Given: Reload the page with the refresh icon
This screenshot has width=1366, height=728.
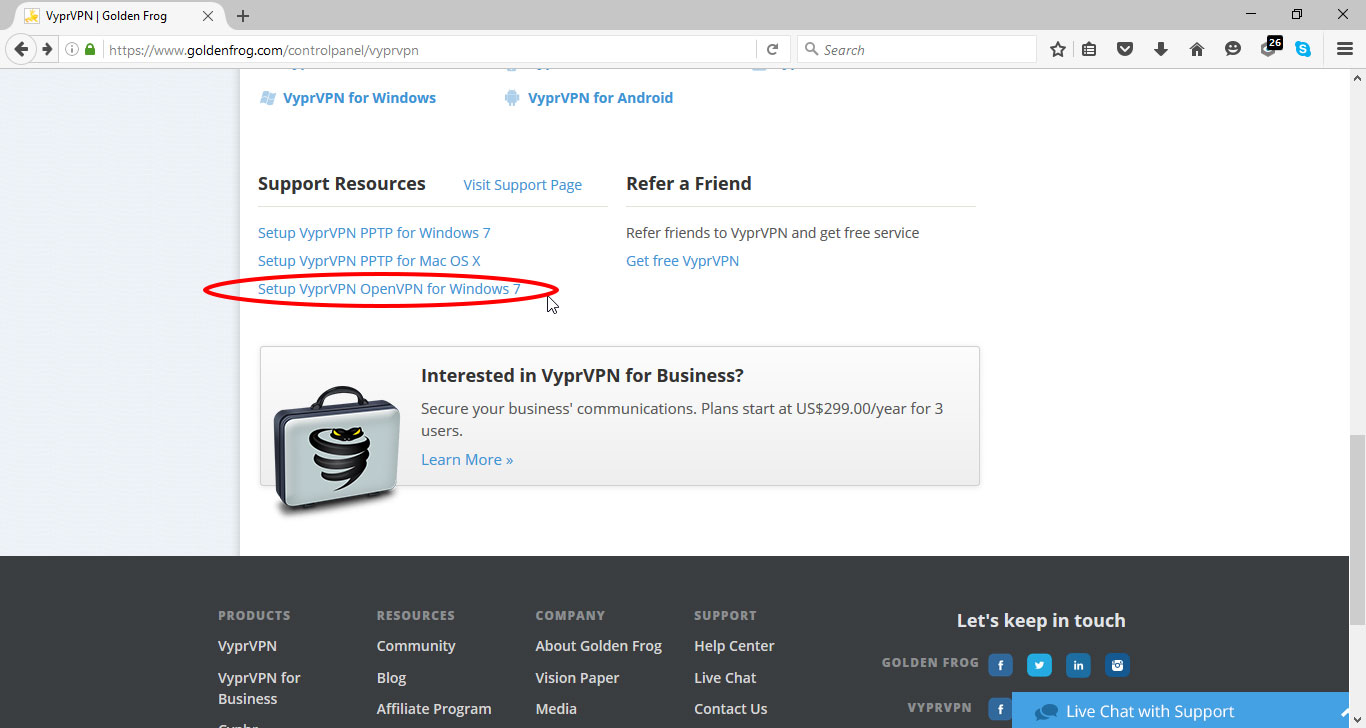Looking at the screenshot, I should [x=772, y=49].
